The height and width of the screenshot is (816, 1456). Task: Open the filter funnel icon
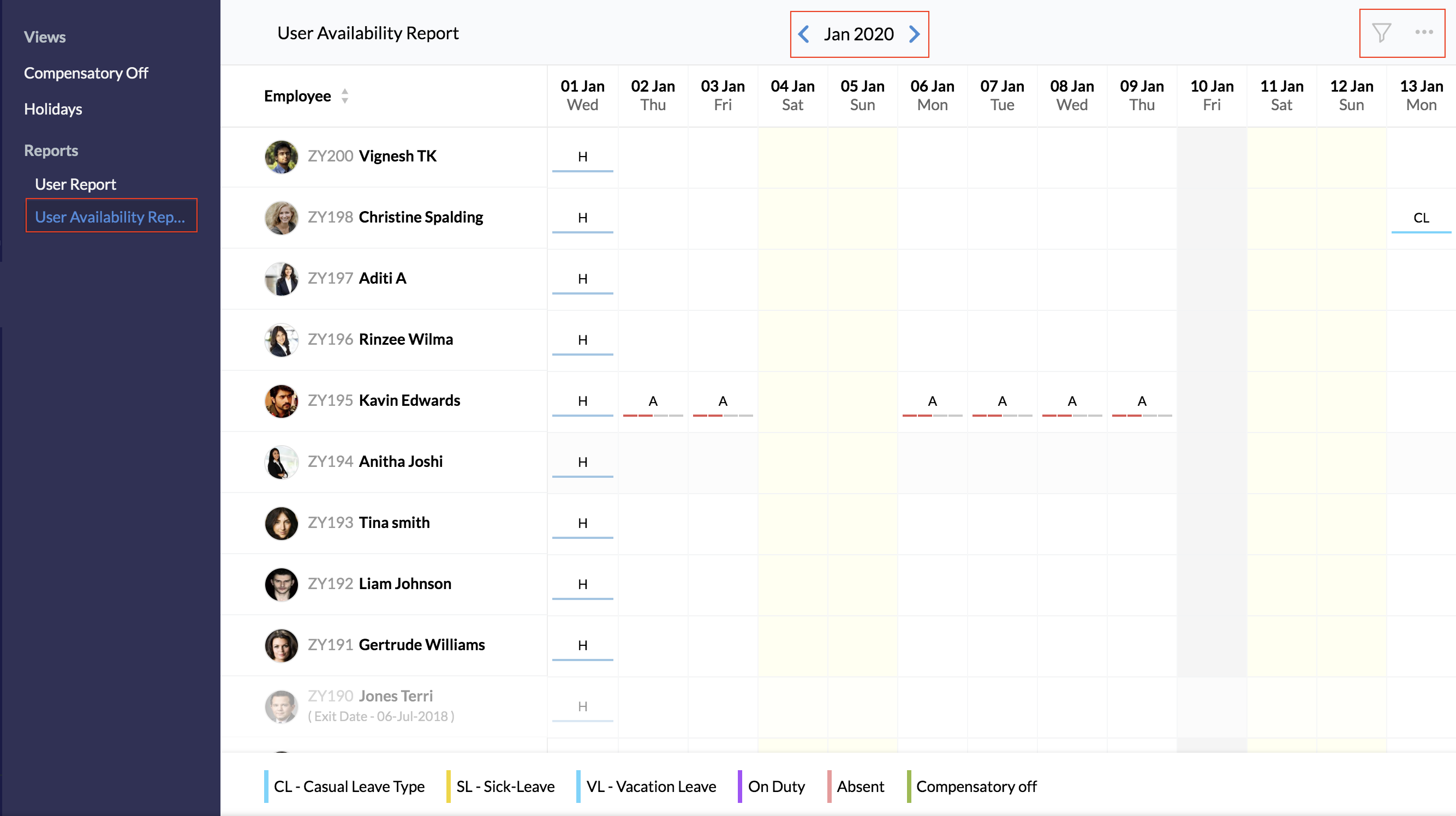coord(1381,33)
